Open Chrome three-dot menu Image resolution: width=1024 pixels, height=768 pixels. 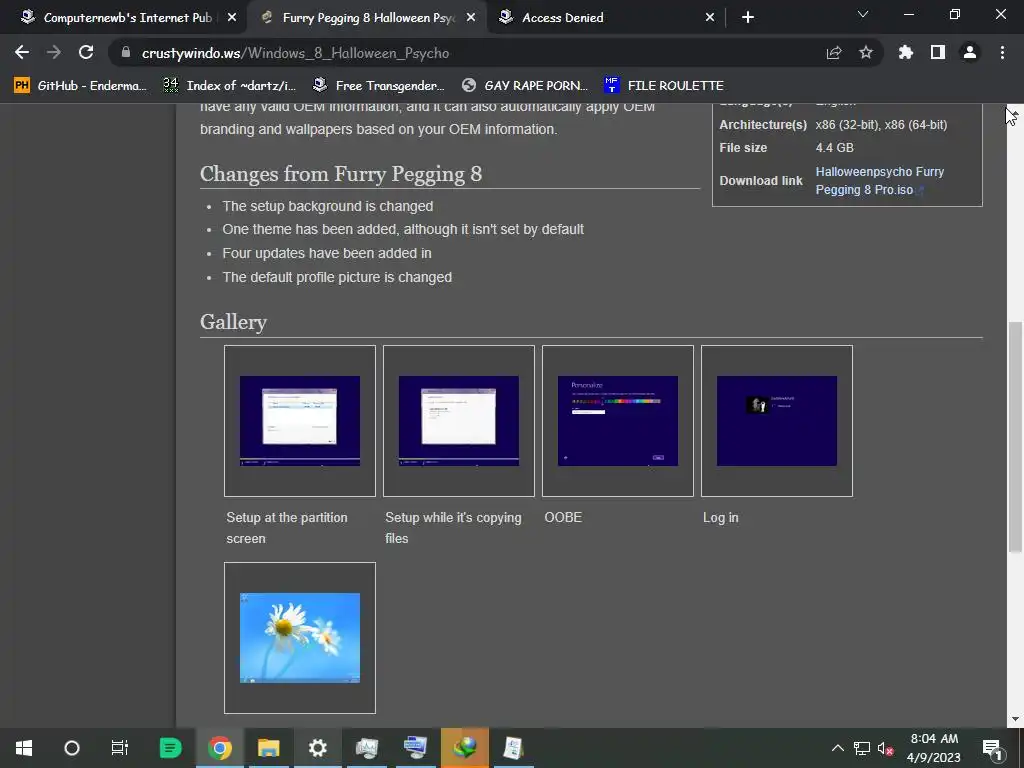point(1002,53)
